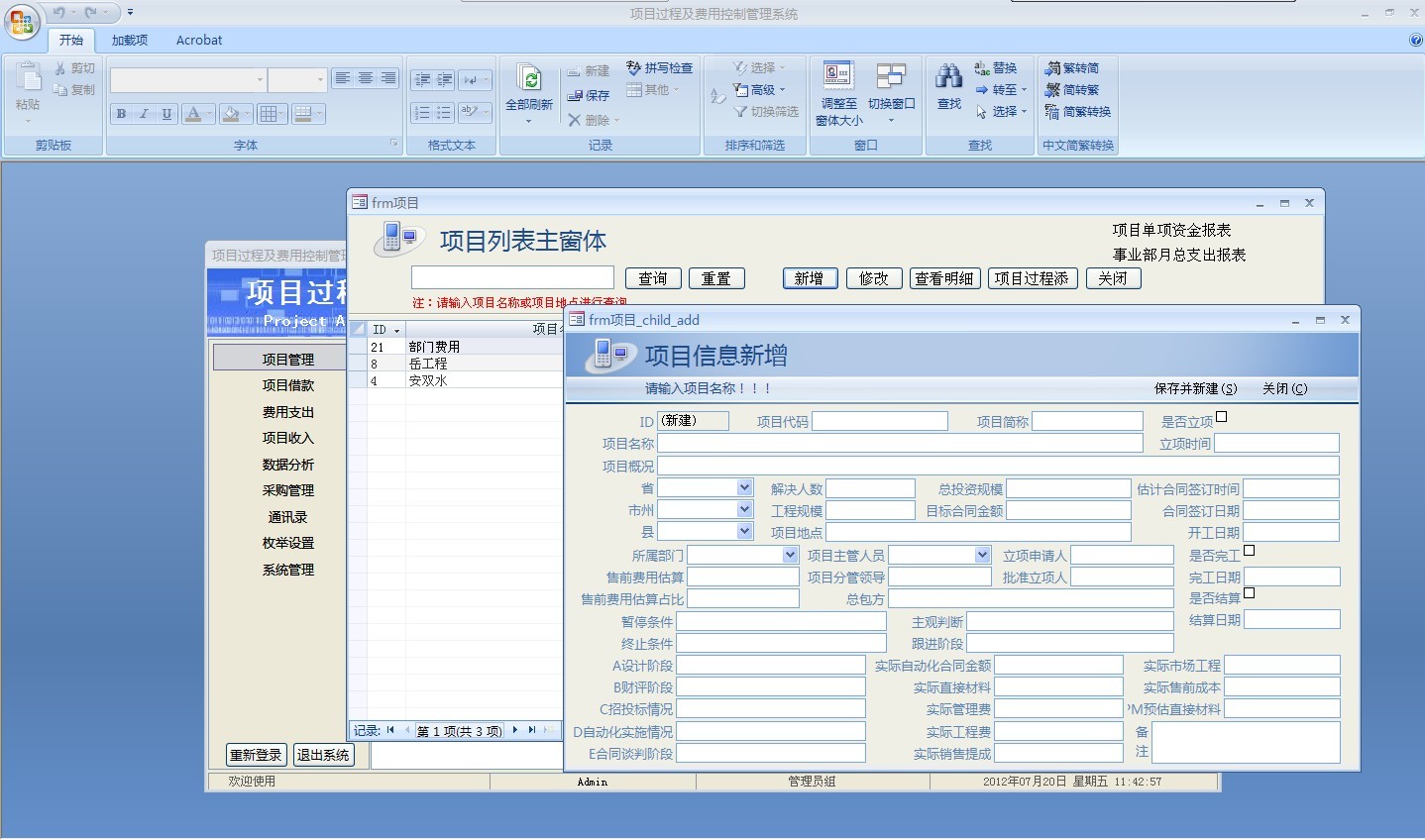
Task: Select the 岳工程 row in project list
Action: pyautogui.click(x=456, y=364)
